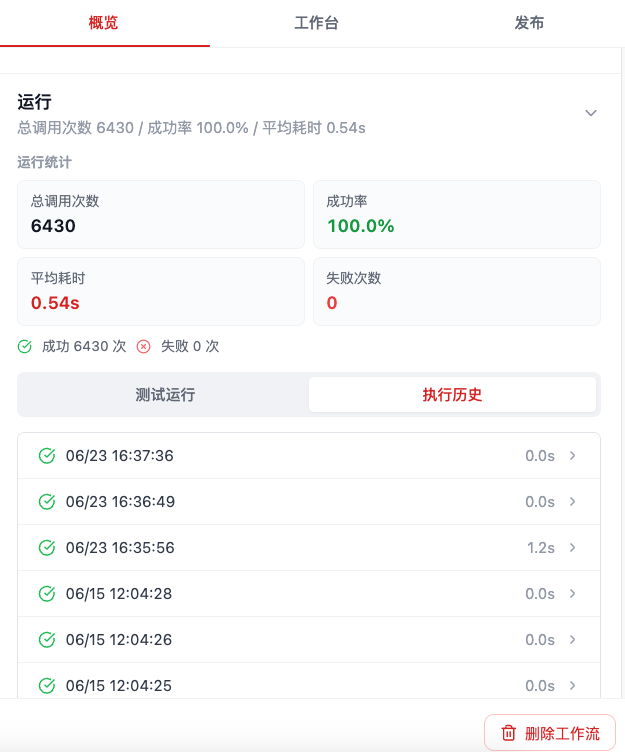Screen dimensions: 625x752
Task: Click summary line 总调用次数 6430 / 成功率
Action: pyautogui.click(x=191, y=128)
